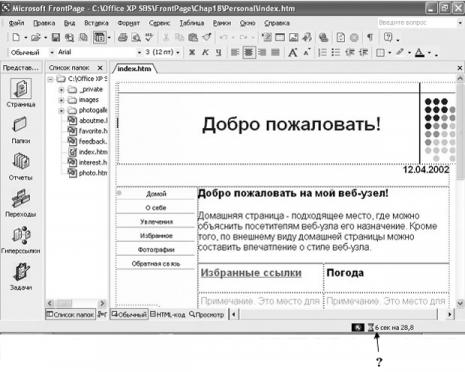This screenshot has height=372, width=465.
Task: Open the Файл menu
Action: [16, 23]
